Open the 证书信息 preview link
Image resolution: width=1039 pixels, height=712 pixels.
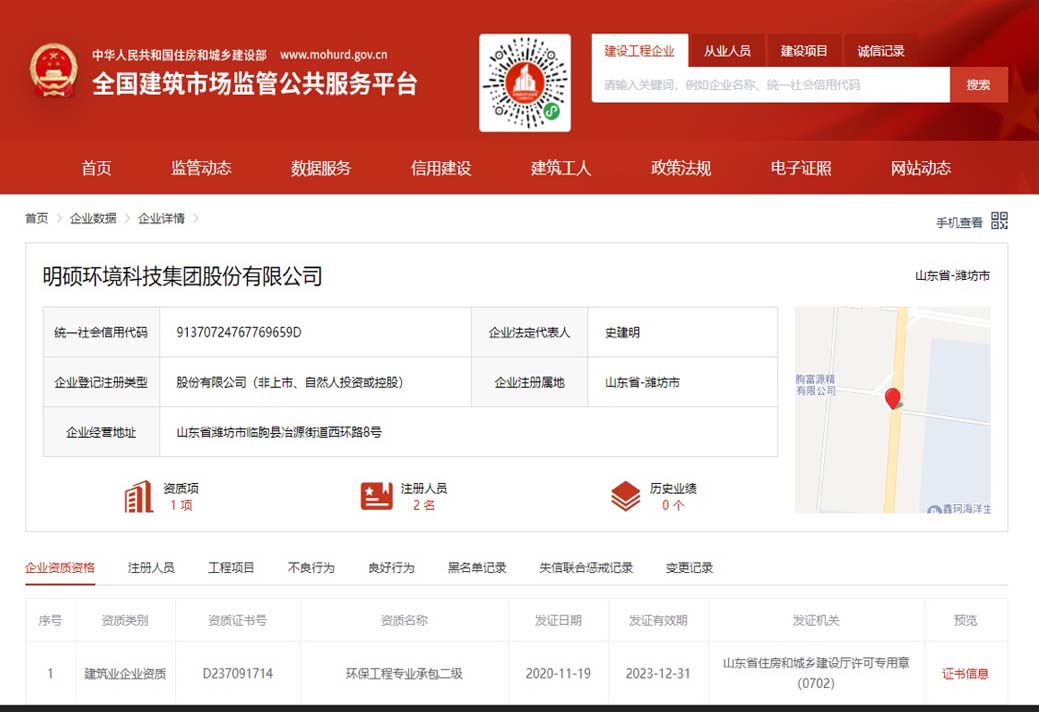click(x=965, y=674)
